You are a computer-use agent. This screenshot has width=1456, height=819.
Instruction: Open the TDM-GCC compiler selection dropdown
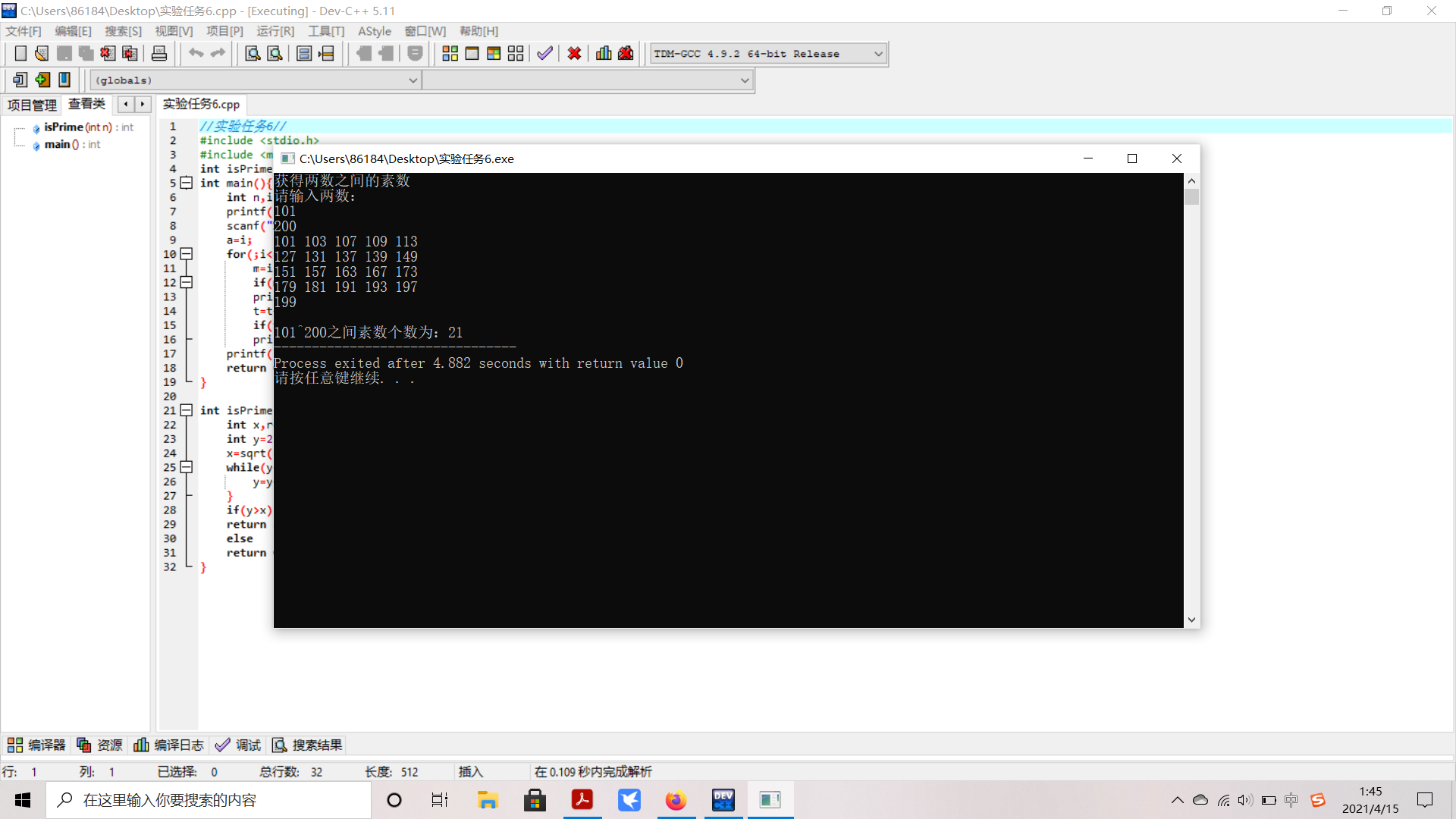(x=878, y=54)
